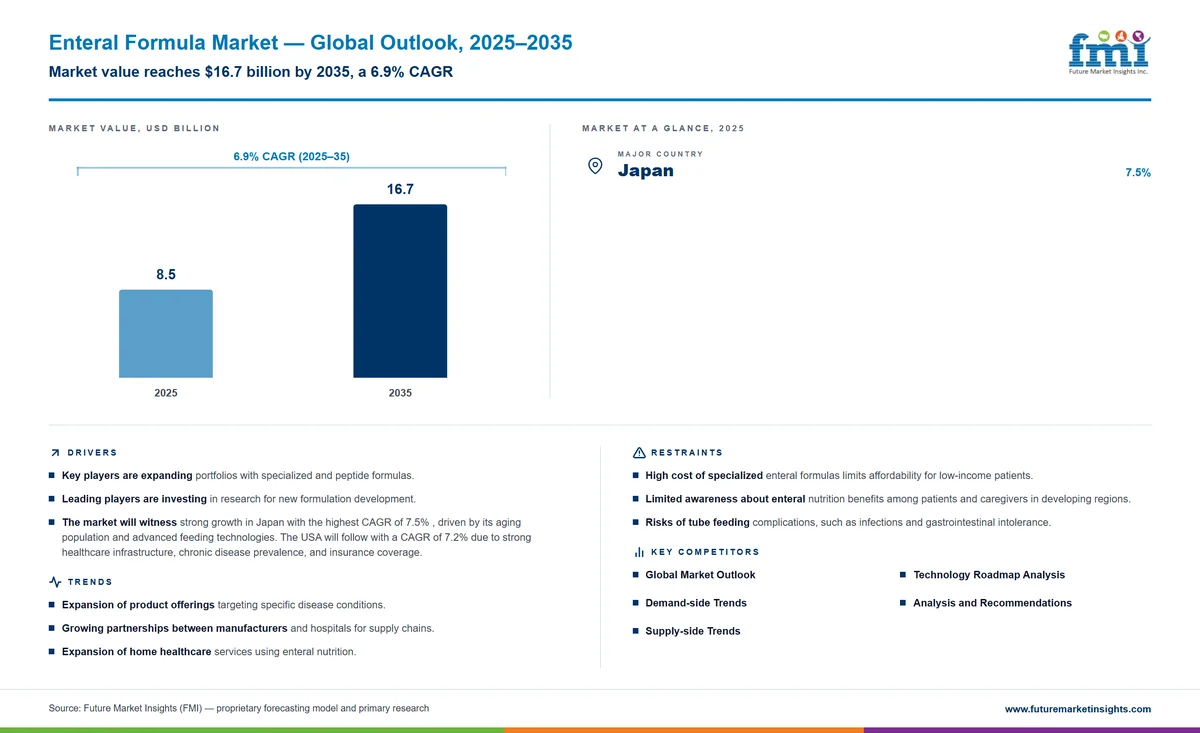The width and height of the screenshot is (1200, 733).
Task: Click the 16.7 value label above 2035 bar
Action: tap(400, 189)
